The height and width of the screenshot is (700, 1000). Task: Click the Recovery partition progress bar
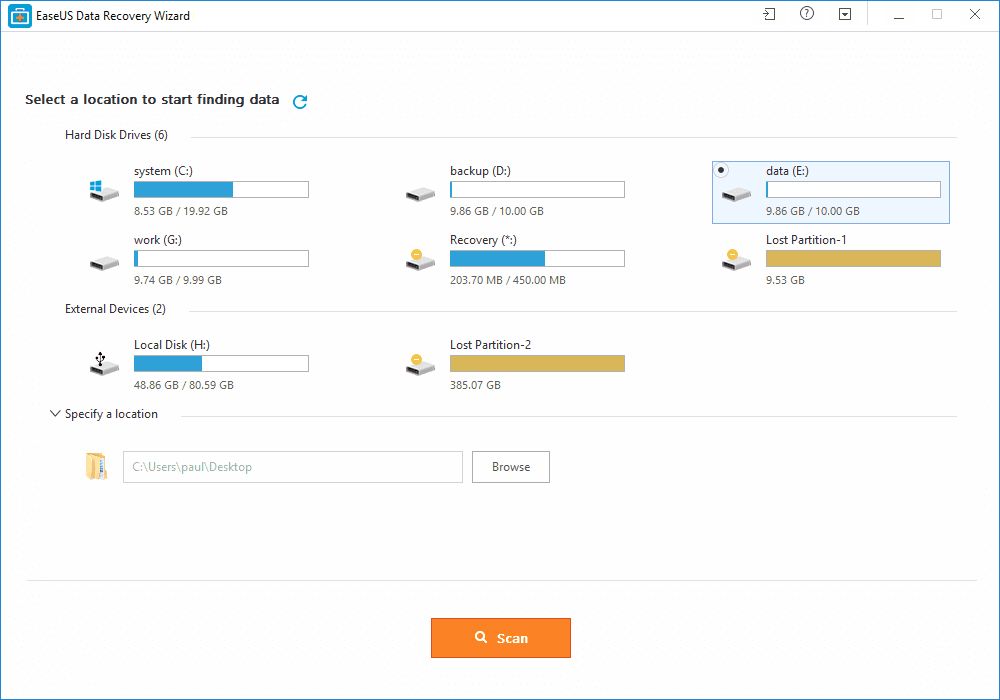coord(537,258)
